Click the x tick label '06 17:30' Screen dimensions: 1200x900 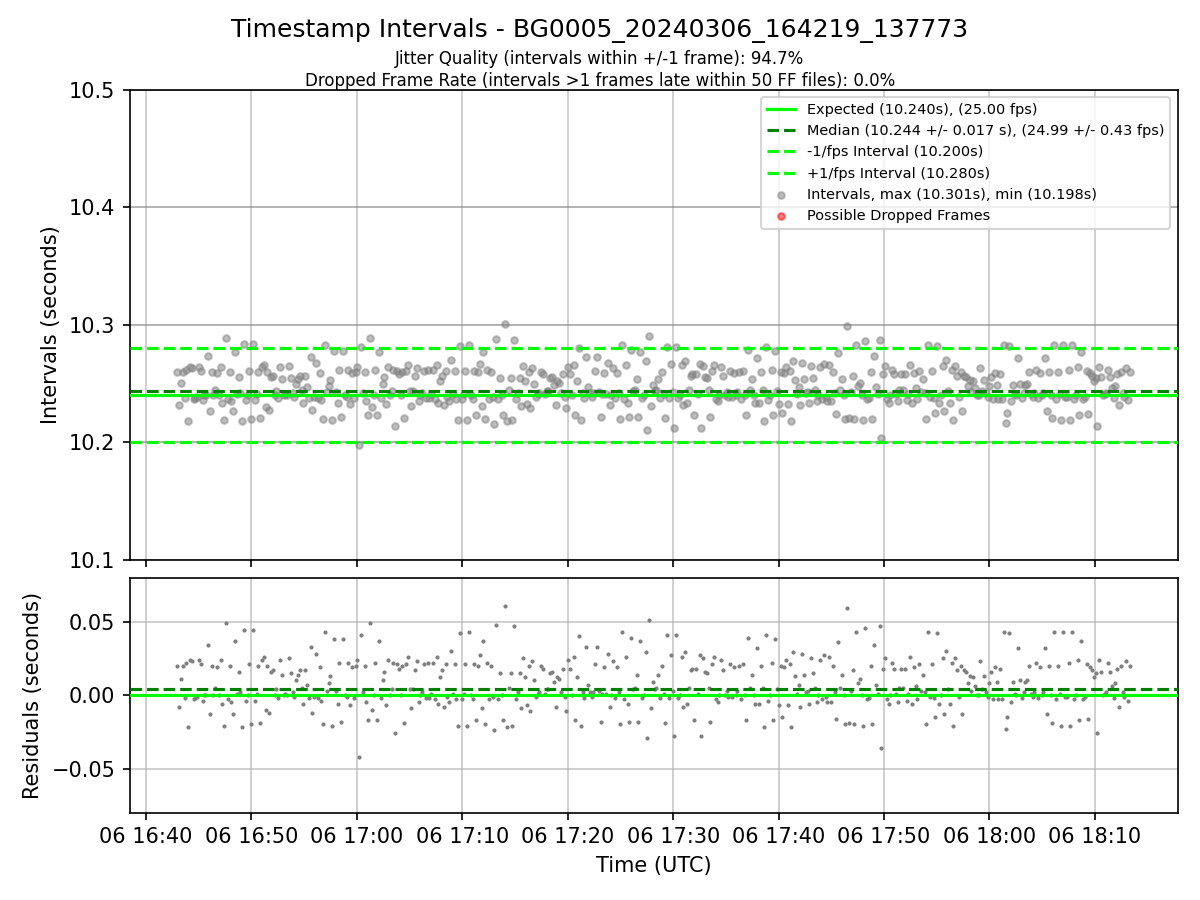[x=673, y=835]
